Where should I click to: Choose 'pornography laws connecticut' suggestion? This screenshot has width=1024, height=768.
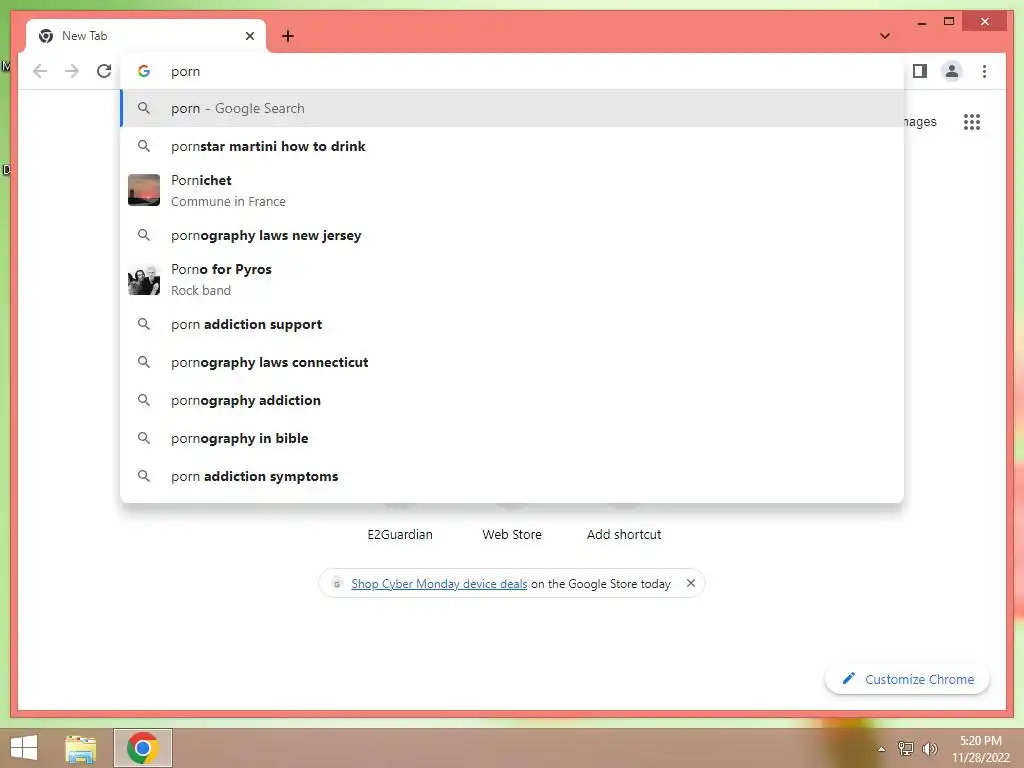(x=513, y=362)
